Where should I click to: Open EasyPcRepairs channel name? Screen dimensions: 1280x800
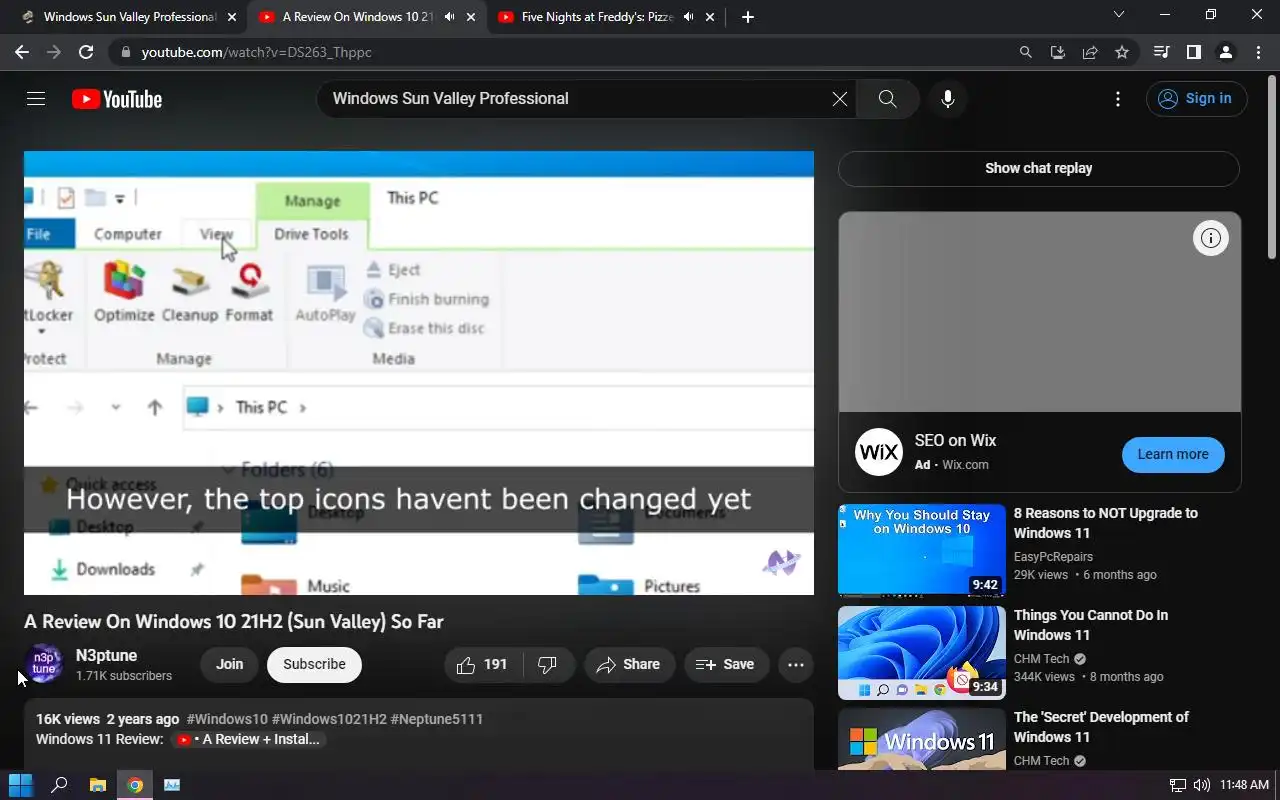tap(1053, 557)
